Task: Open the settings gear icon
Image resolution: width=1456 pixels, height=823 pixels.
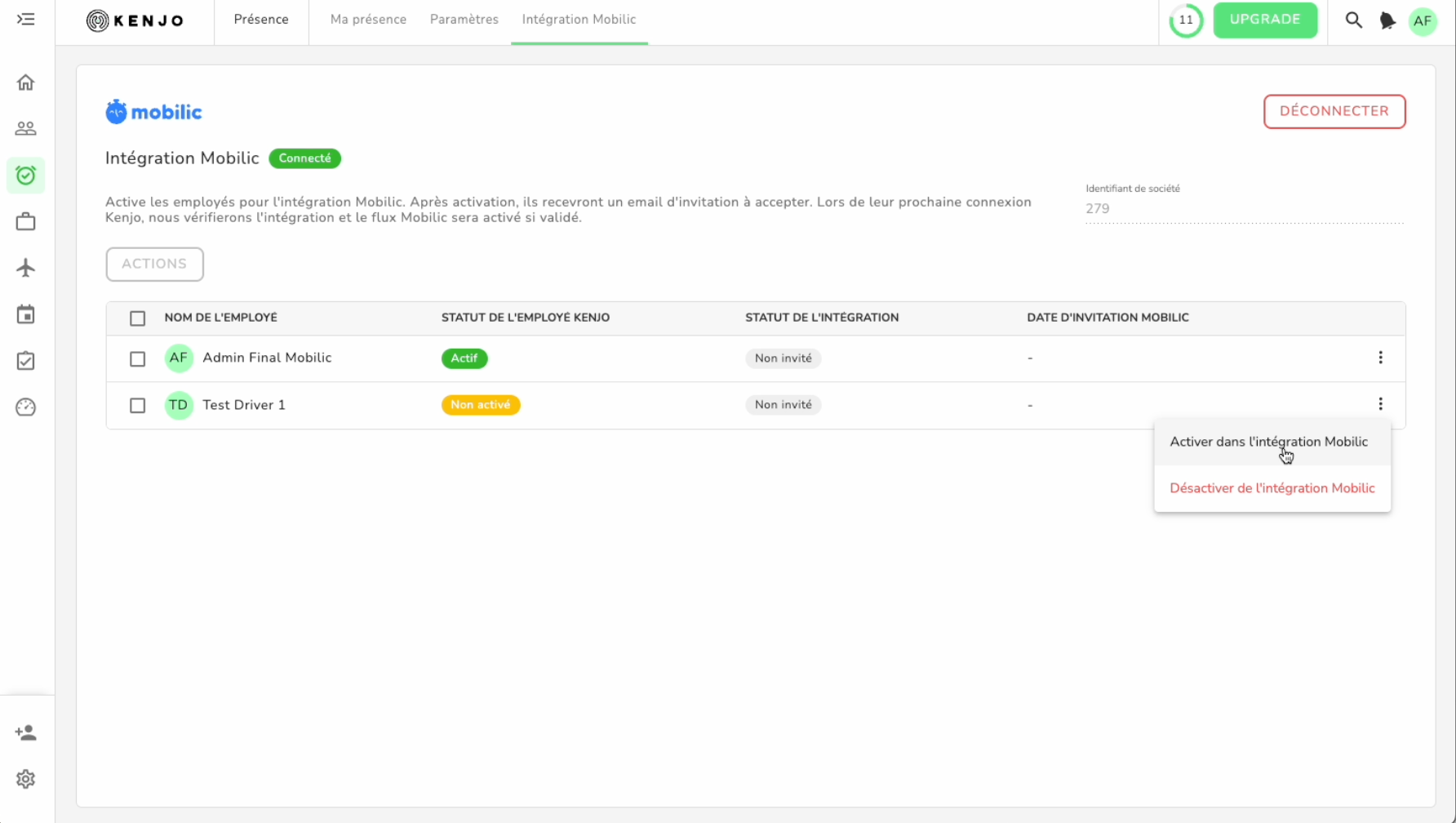Action: [26, 779]
